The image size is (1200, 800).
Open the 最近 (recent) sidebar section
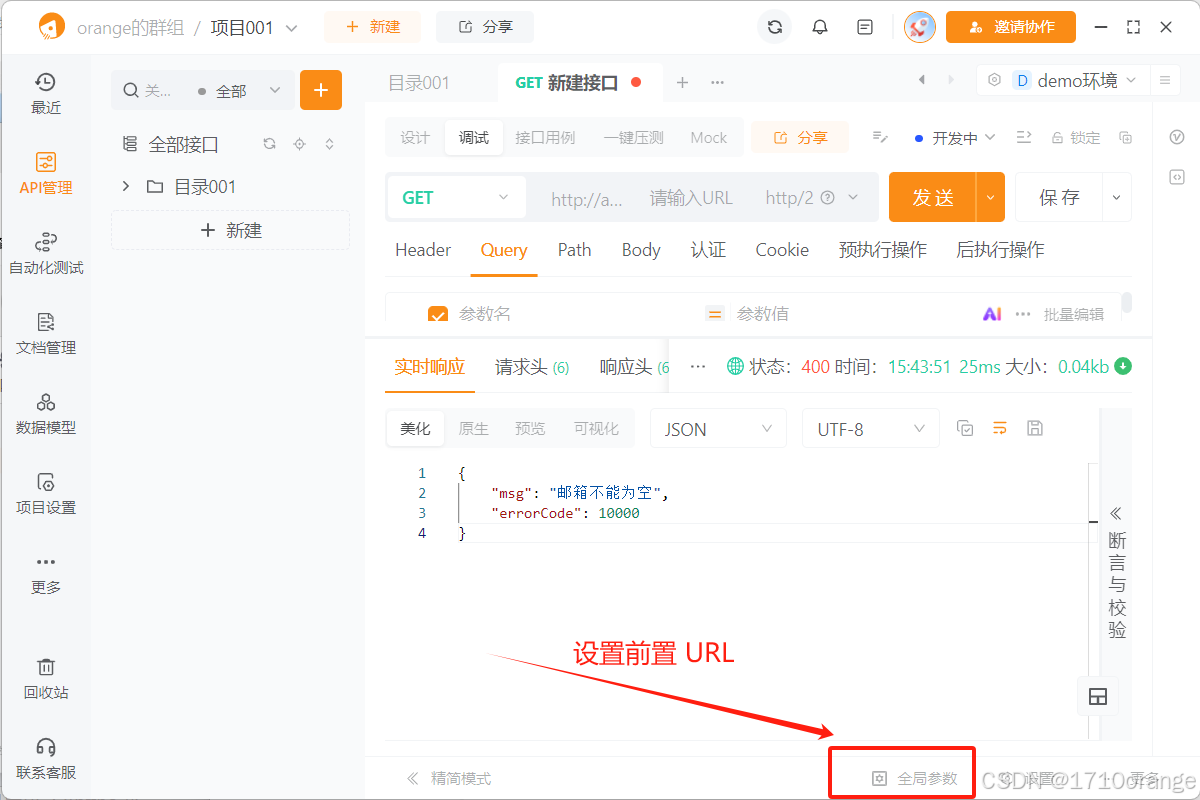[x=46, y=94]
